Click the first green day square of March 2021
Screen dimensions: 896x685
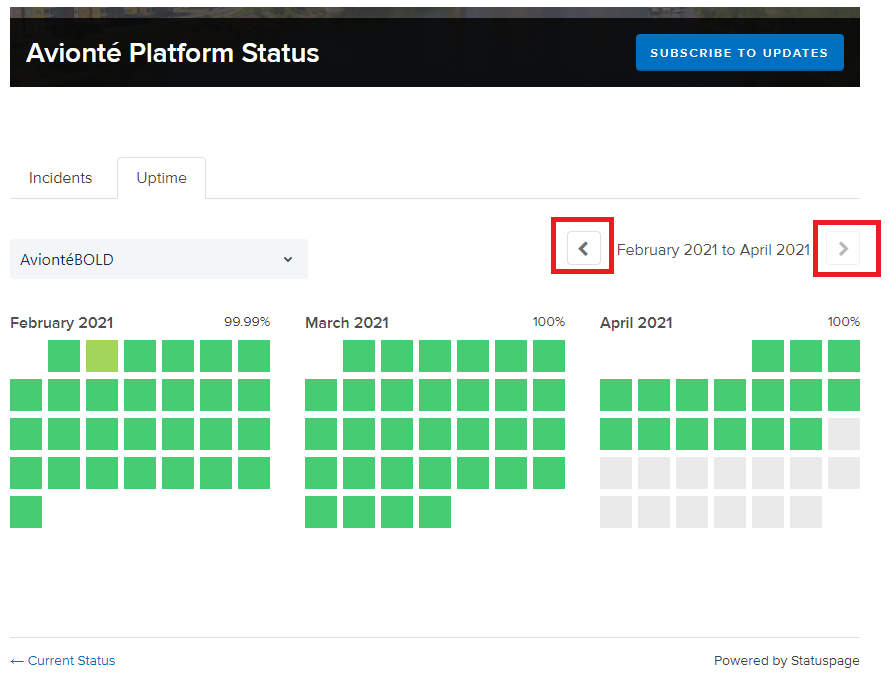pyautogui.click(x=359, y=356)
